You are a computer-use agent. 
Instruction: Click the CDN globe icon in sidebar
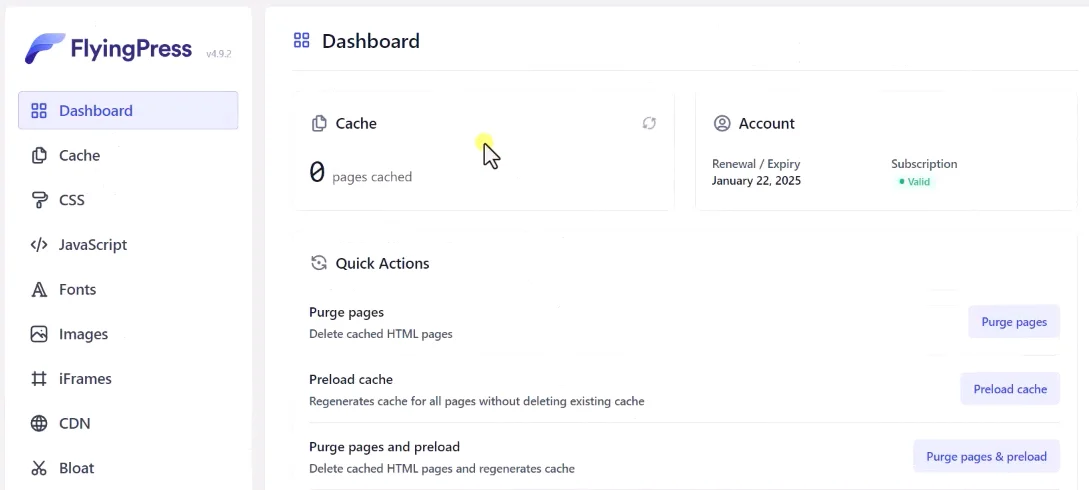tap(39, 423)
